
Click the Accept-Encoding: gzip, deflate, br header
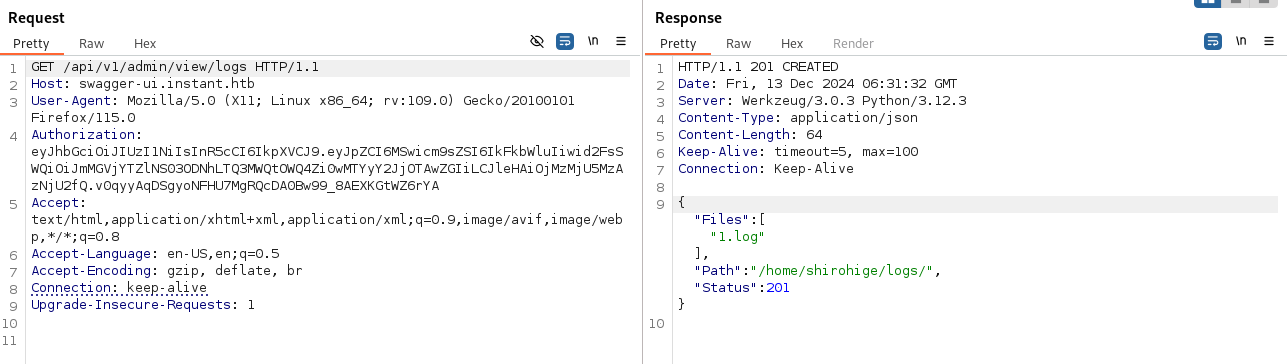tap(167, 271)
